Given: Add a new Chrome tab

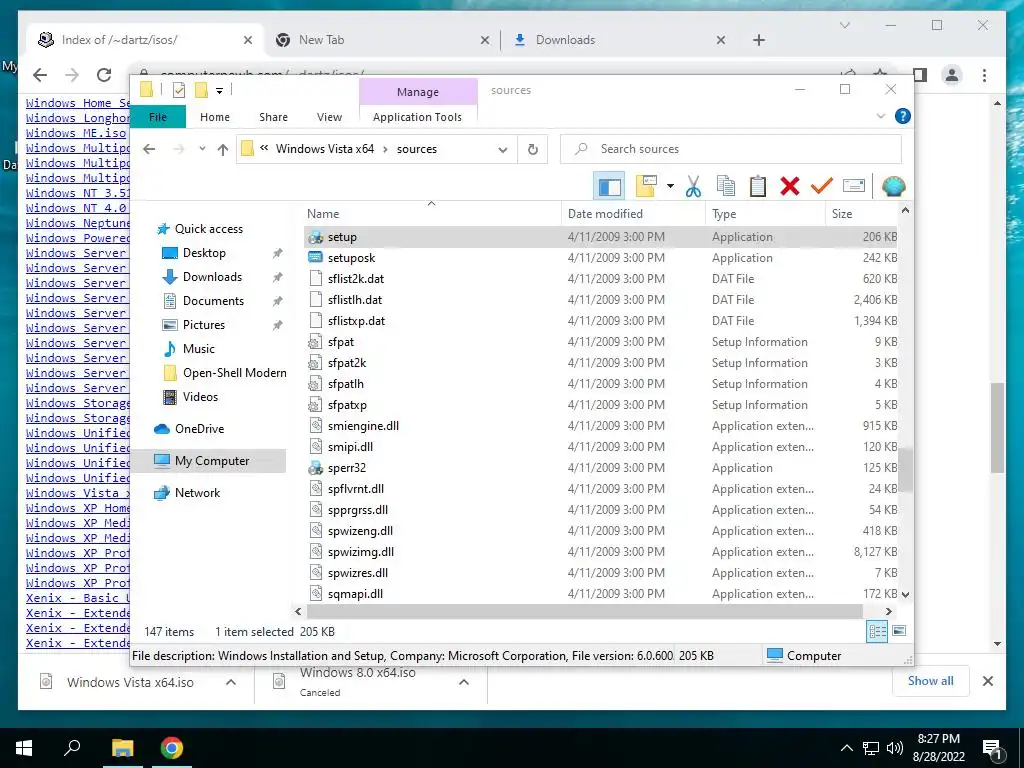Looking at the screenshot, I should 758,40.
